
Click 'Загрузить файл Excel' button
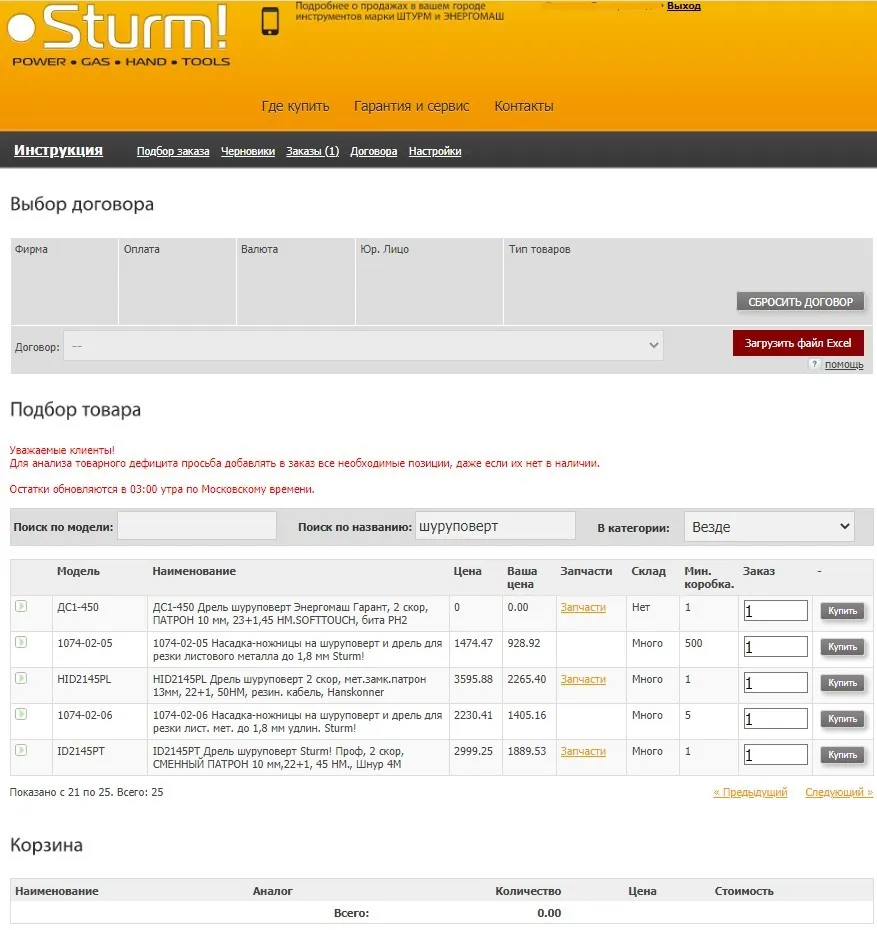click(797, 343)
